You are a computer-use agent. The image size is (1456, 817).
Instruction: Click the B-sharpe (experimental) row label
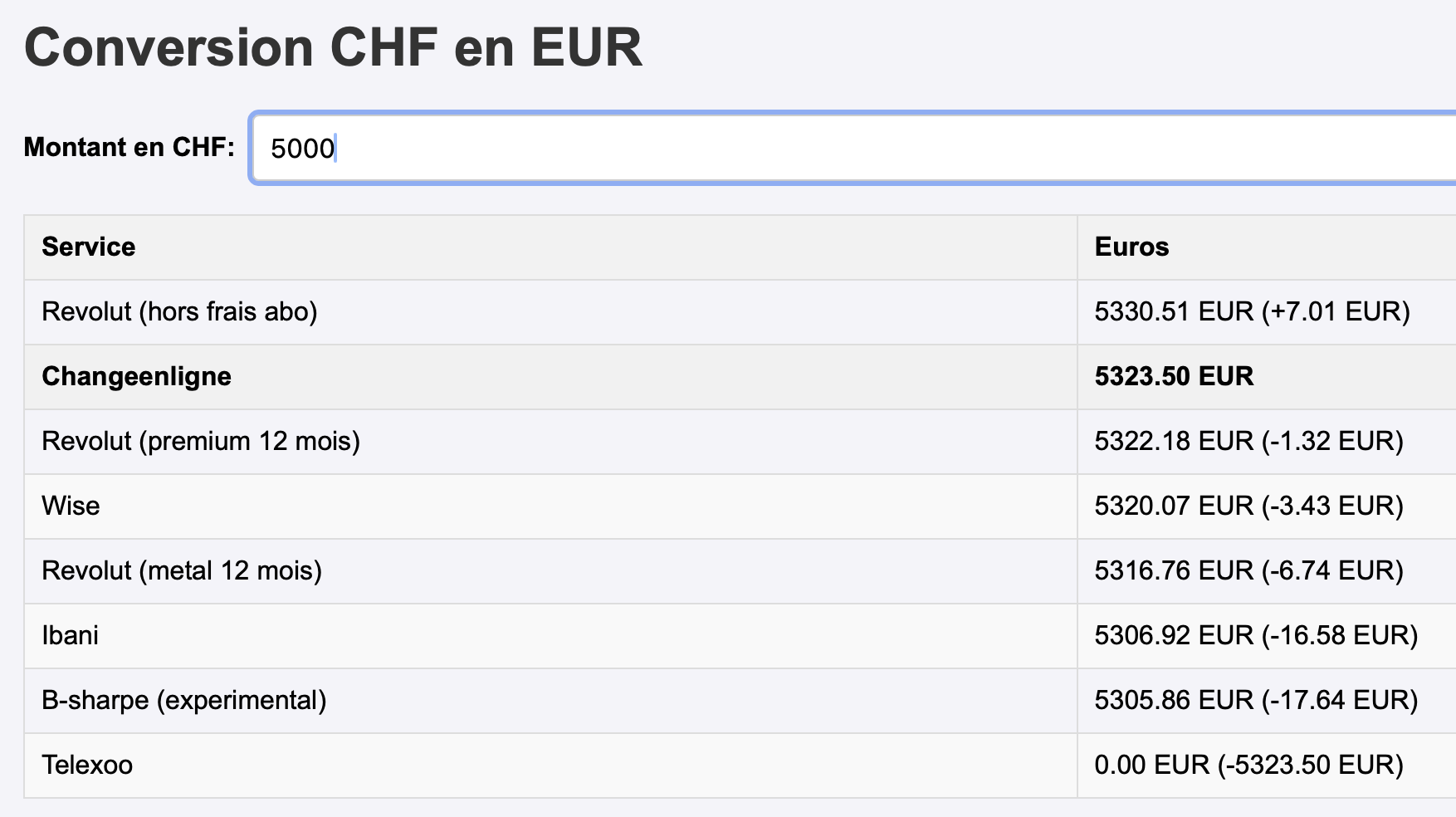(183, 700)
